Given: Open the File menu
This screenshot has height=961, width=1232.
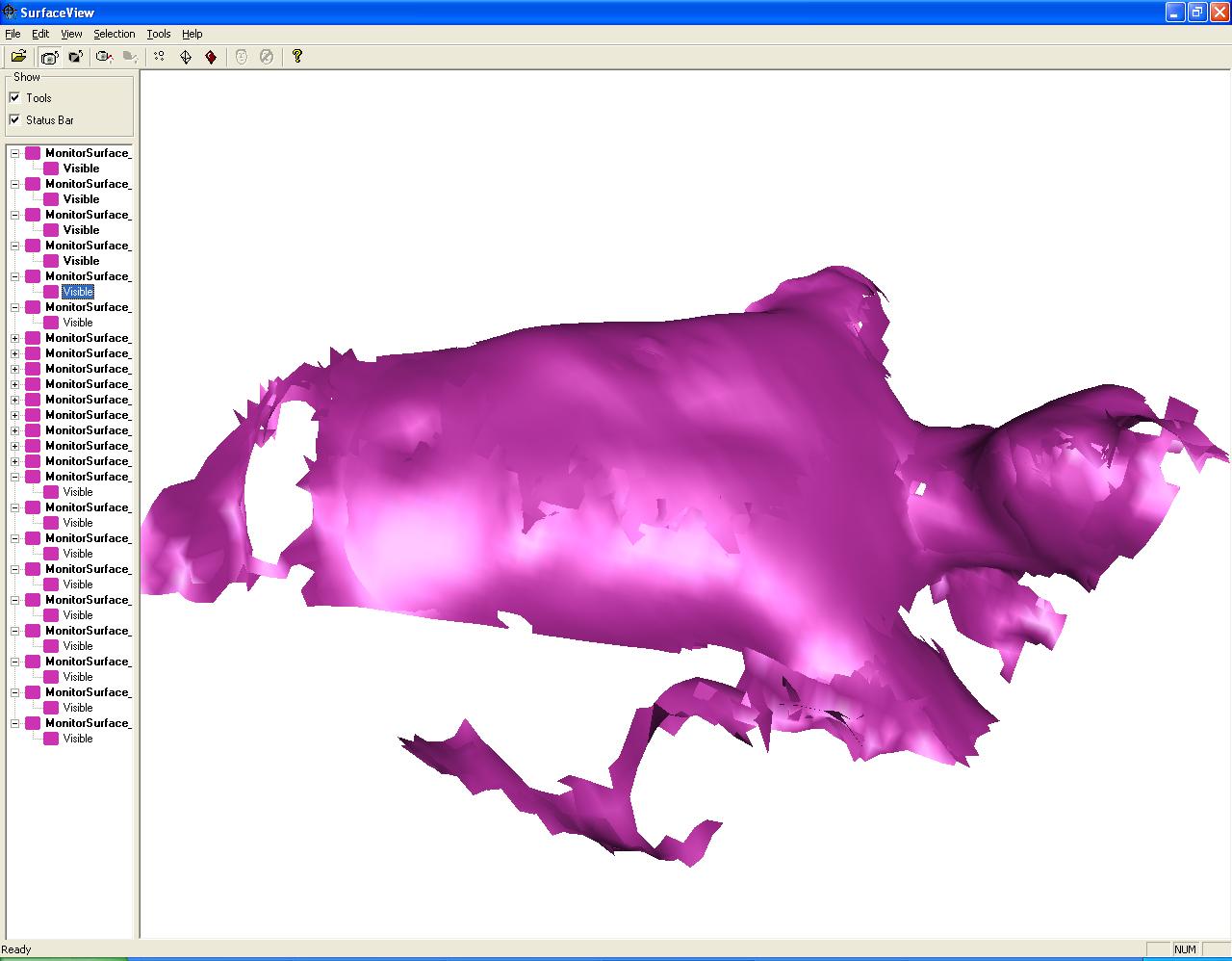Looking at the screenshot, I should pos(13,34).
